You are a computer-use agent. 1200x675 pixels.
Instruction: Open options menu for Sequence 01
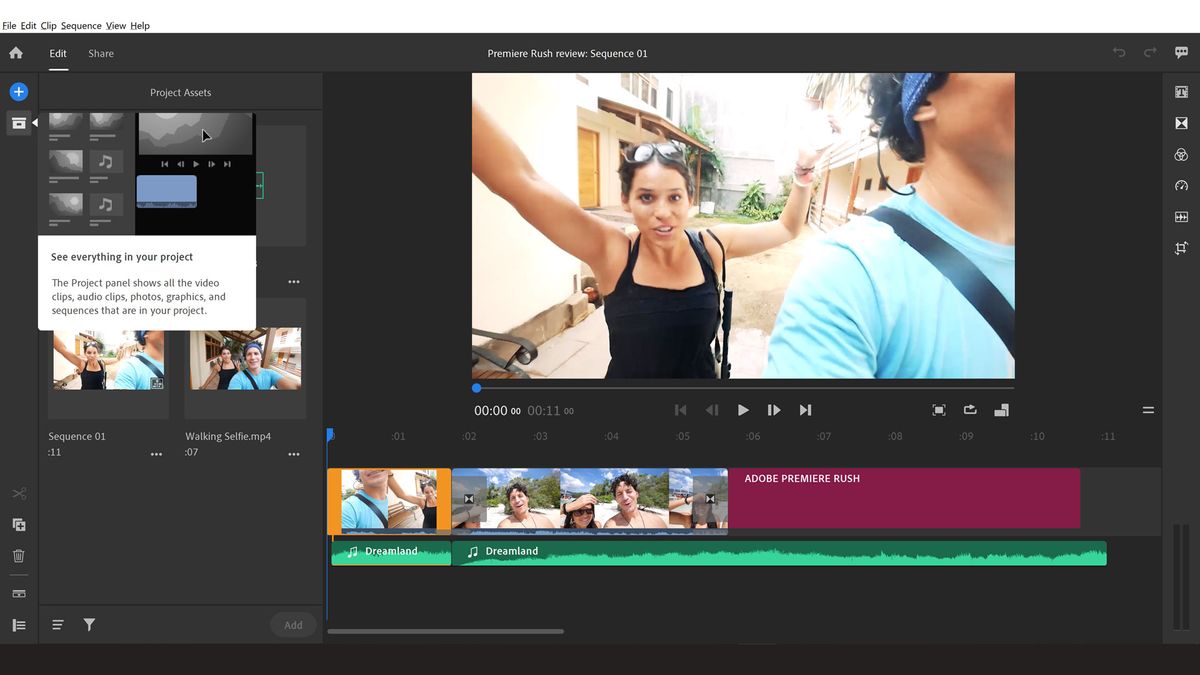pyautogui.click(x=156, y=453)
